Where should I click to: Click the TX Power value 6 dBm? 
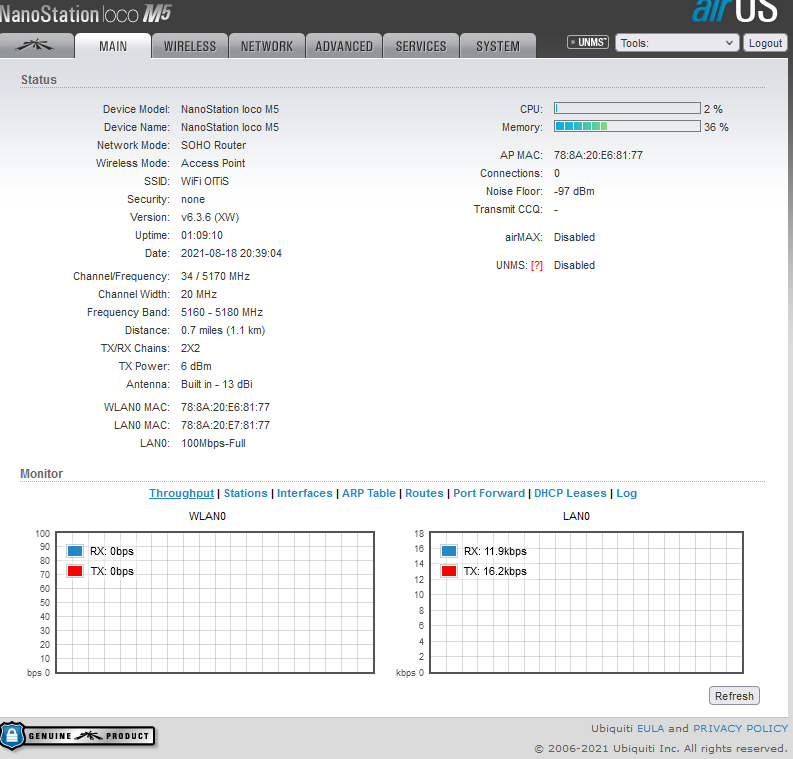pyautogui.click(x=196, y=366)
